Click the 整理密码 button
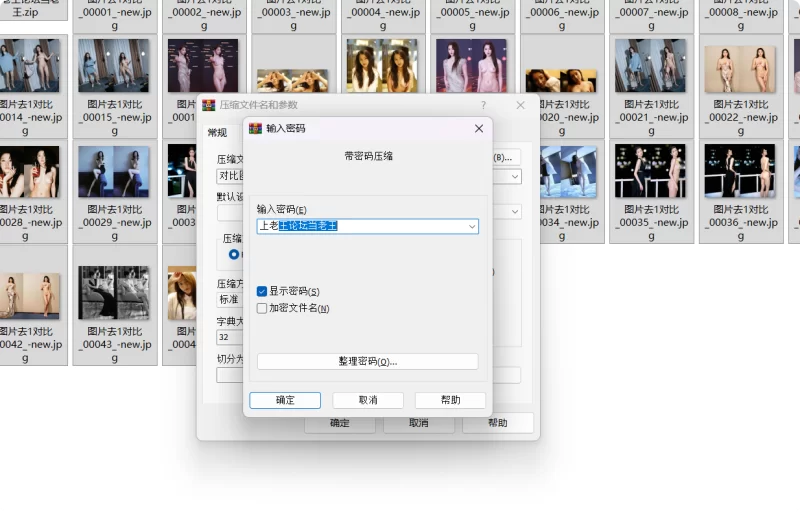Screen dimensions: 800x512 tap(367, 361)
